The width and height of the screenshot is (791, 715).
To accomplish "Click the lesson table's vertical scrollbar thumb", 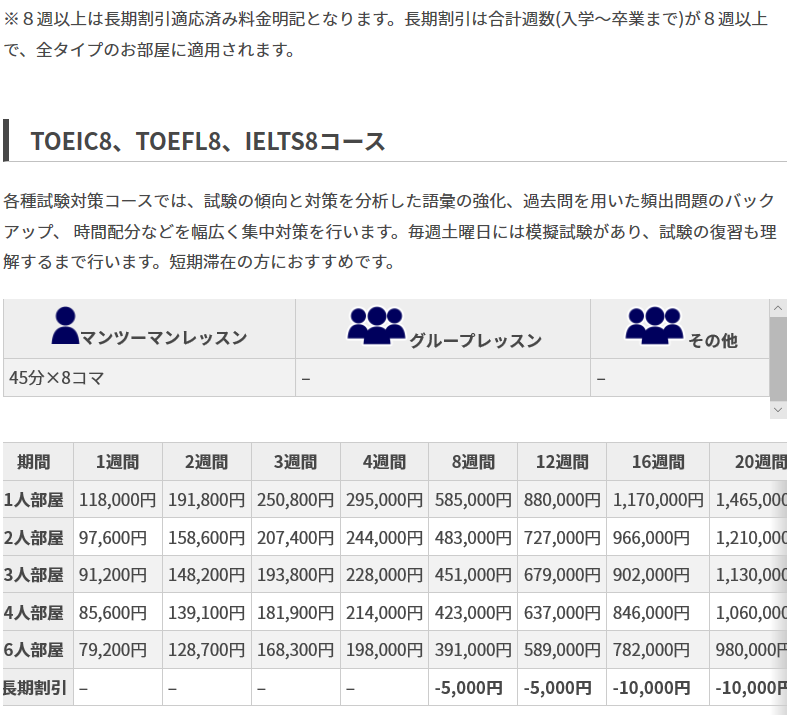I will point(778,357).
